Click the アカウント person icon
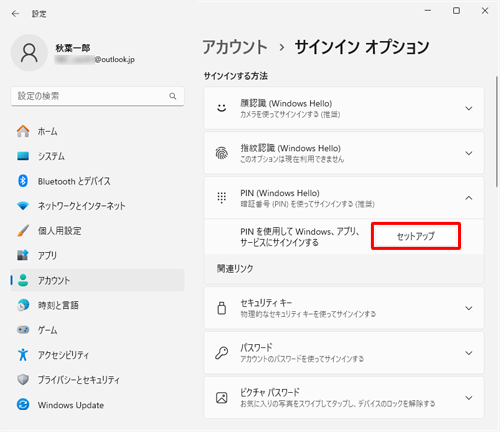This screenshot has width=500, height=432. (23, 280)
